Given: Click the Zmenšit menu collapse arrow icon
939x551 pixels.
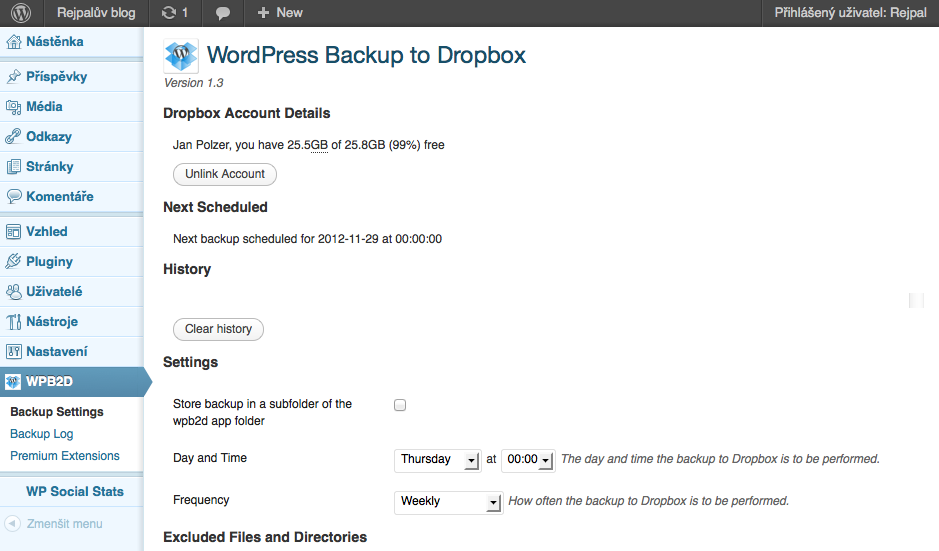Looking at the screenshot, I should click(x=13, y=523).
